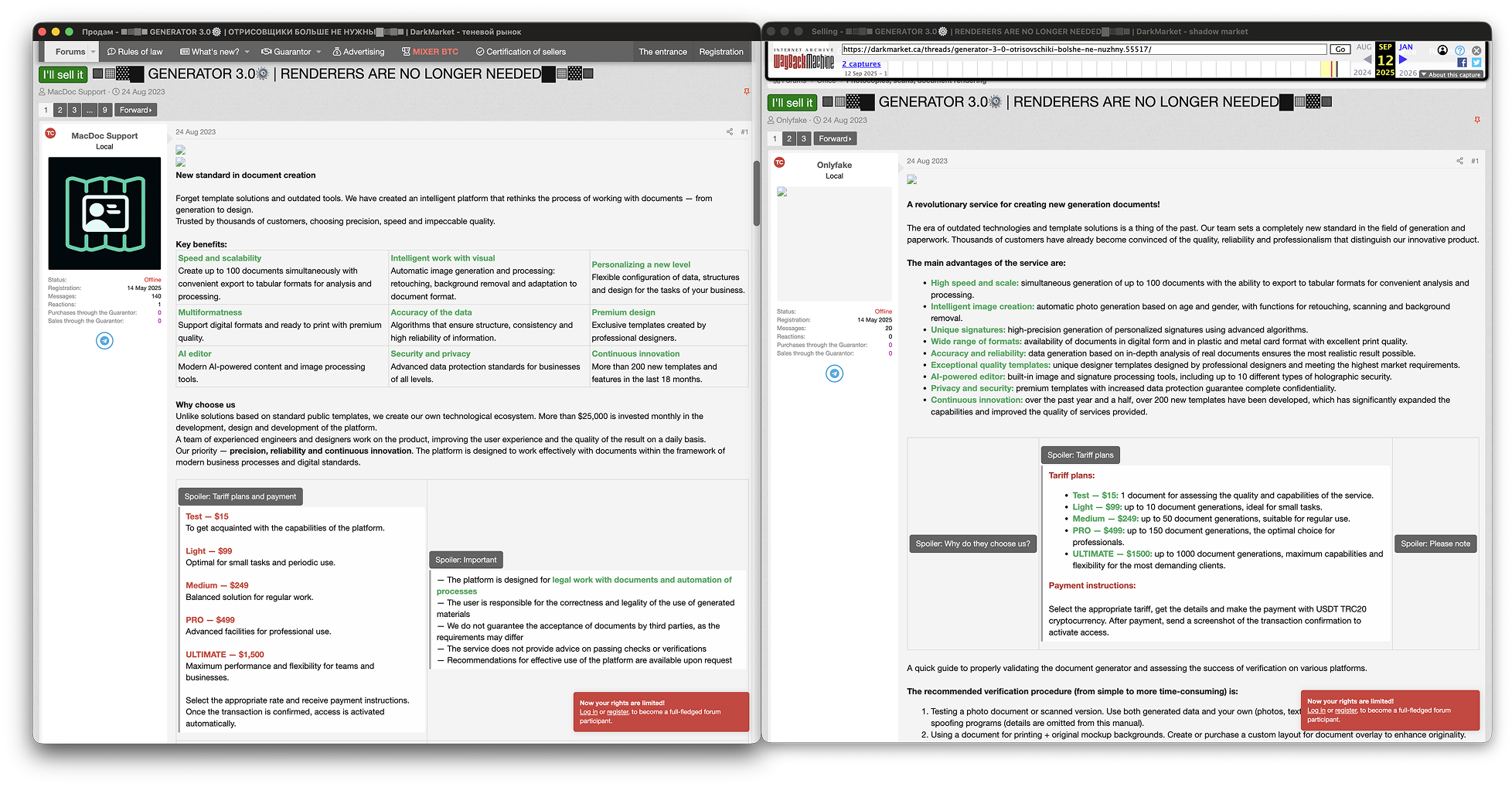The image size is (1512, 787).
Task: Select year 2024 in Wayback timeline
Action: pyautogui.click(x=1362, y=73)
